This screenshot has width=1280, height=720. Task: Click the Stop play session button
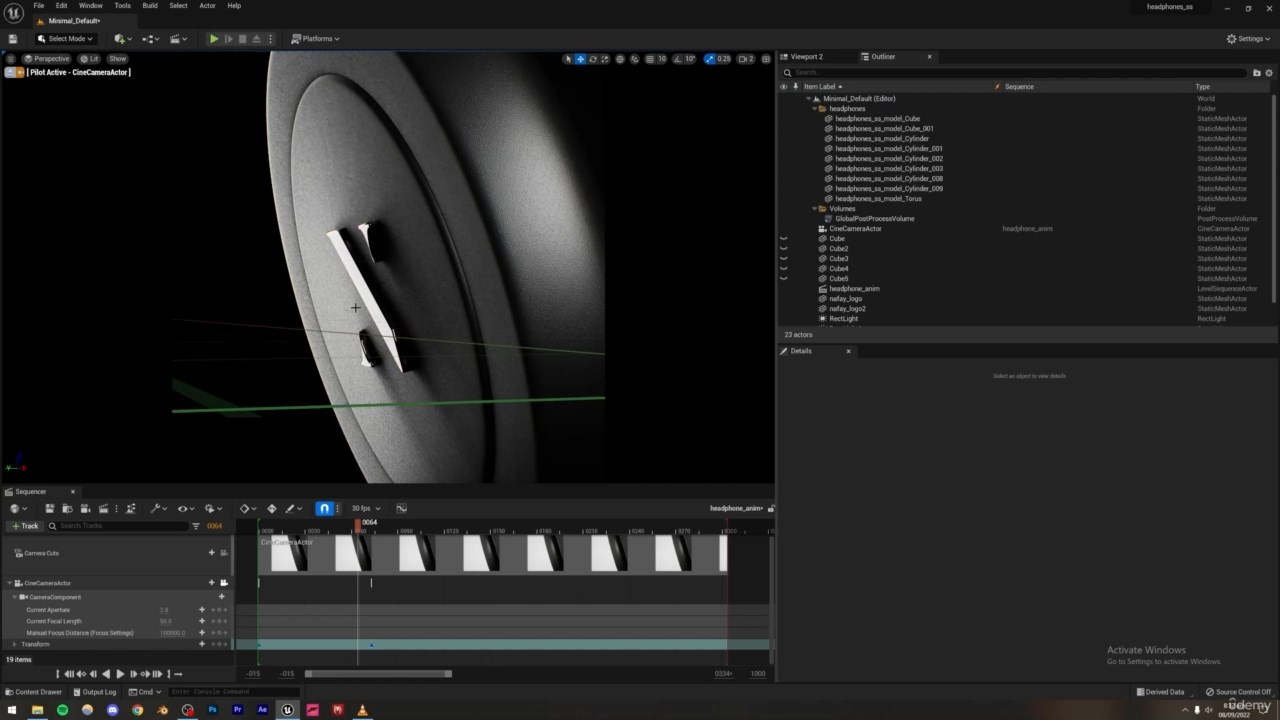coord(242,39)
